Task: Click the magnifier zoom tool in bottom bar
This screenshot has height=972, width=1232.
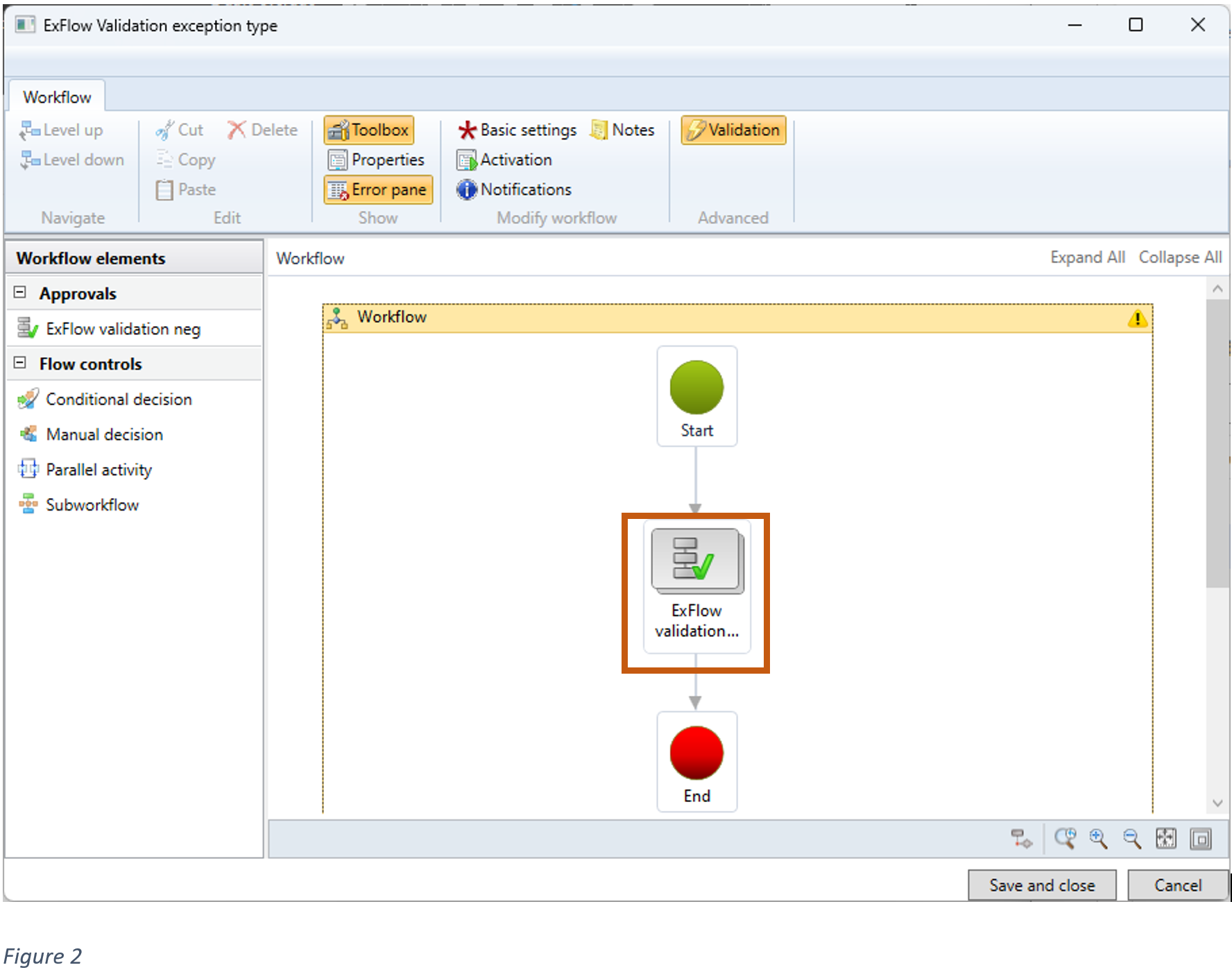Action: pyautogui.click(x=1065, y=839)
